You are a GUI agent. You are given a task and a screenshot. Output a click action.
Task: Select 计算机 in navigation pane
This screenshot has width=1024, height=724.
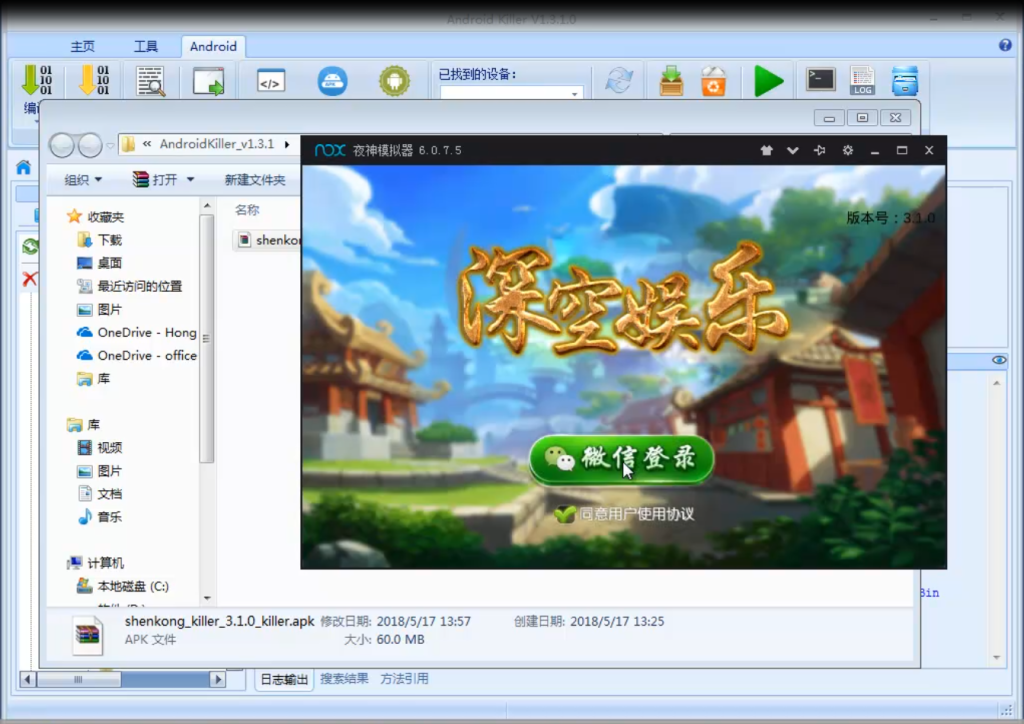pos(95,563)
